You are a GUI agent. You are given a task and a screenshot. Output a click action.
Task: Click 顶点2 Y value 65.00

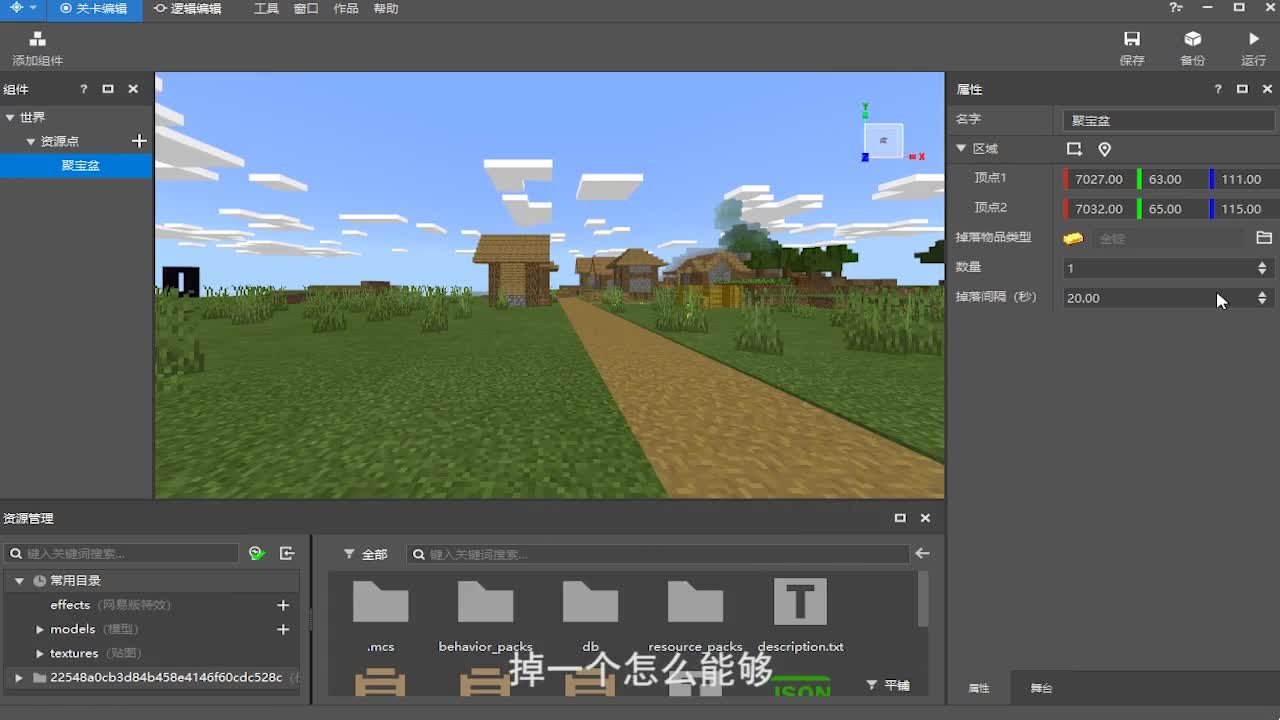point(1172,209)
